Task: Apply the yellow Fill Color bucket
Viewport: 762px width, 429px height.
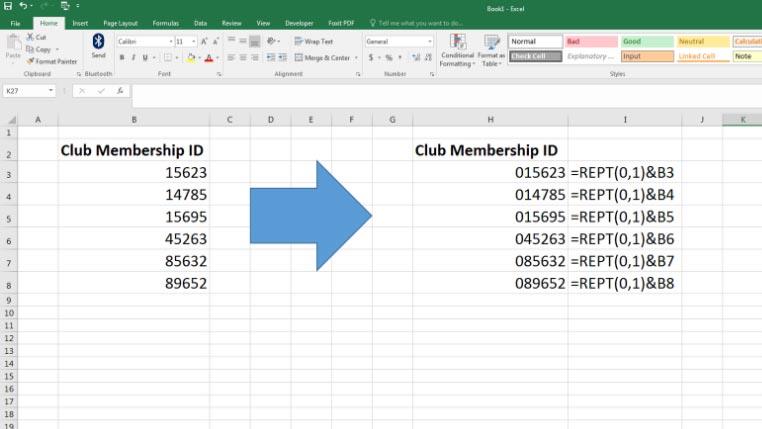Action: (x=191, y=58)
